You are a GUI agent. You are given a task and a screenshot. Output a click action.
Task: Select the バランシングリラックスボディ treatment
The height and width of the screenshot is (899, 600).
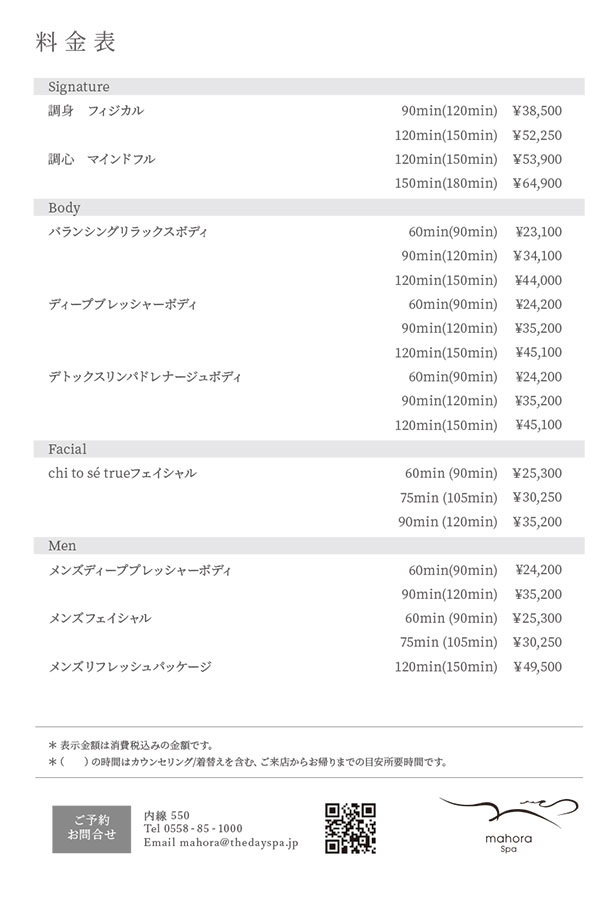[x=128, y=232]
